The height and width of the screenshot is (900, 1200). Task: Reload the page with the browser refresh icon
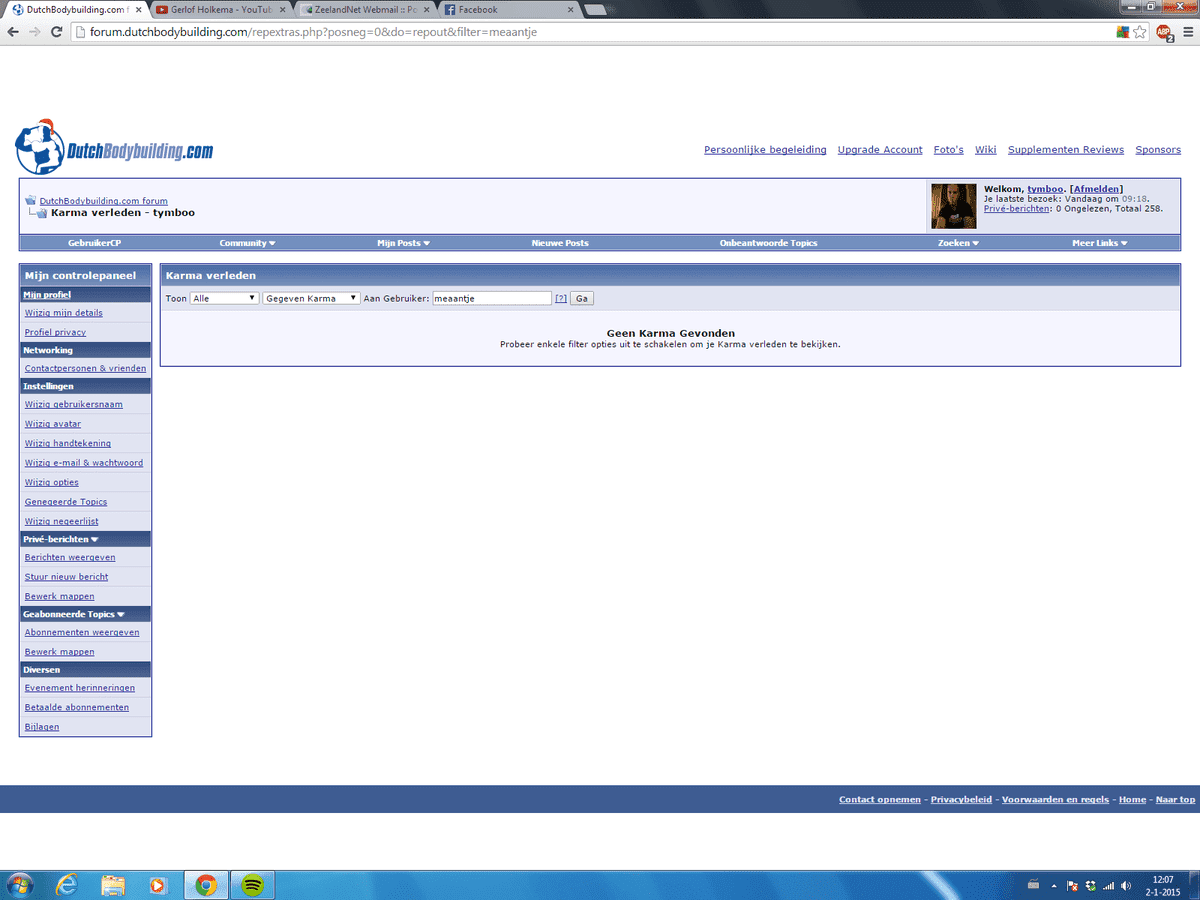[x=57, y=32]
